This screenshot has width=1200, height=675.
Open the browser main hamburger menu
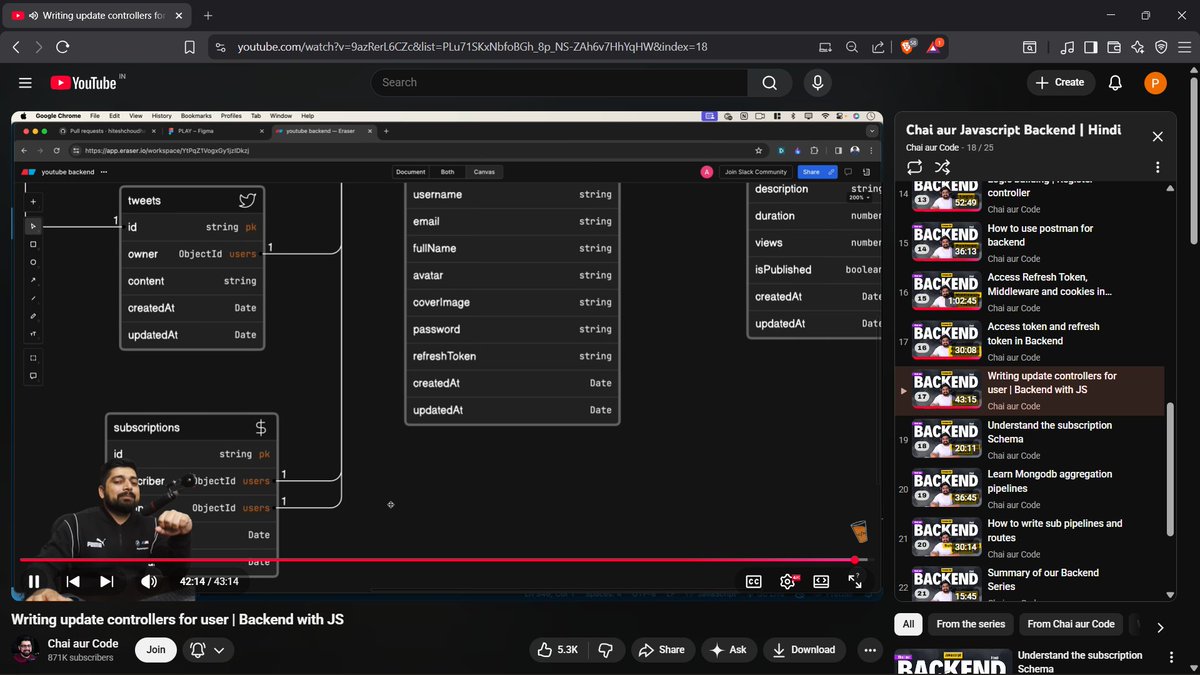1183,47
